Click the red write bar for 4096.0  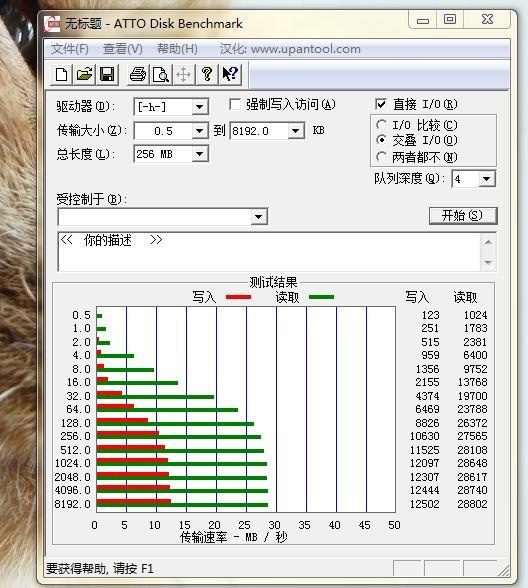coord(133,487)
